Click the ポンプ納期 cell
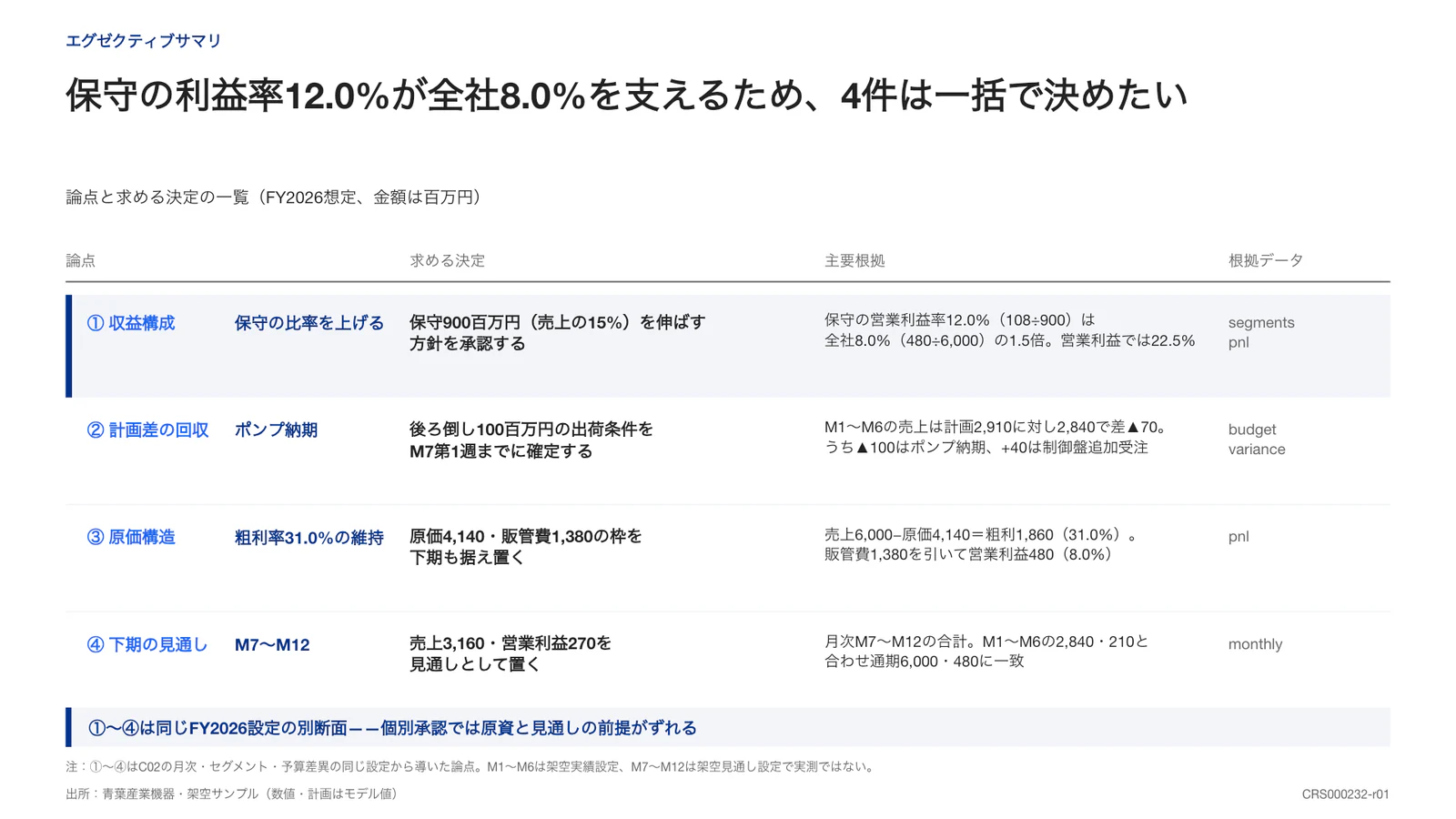The width and height of the screenshot is (1456, 819). coord(276,430)
